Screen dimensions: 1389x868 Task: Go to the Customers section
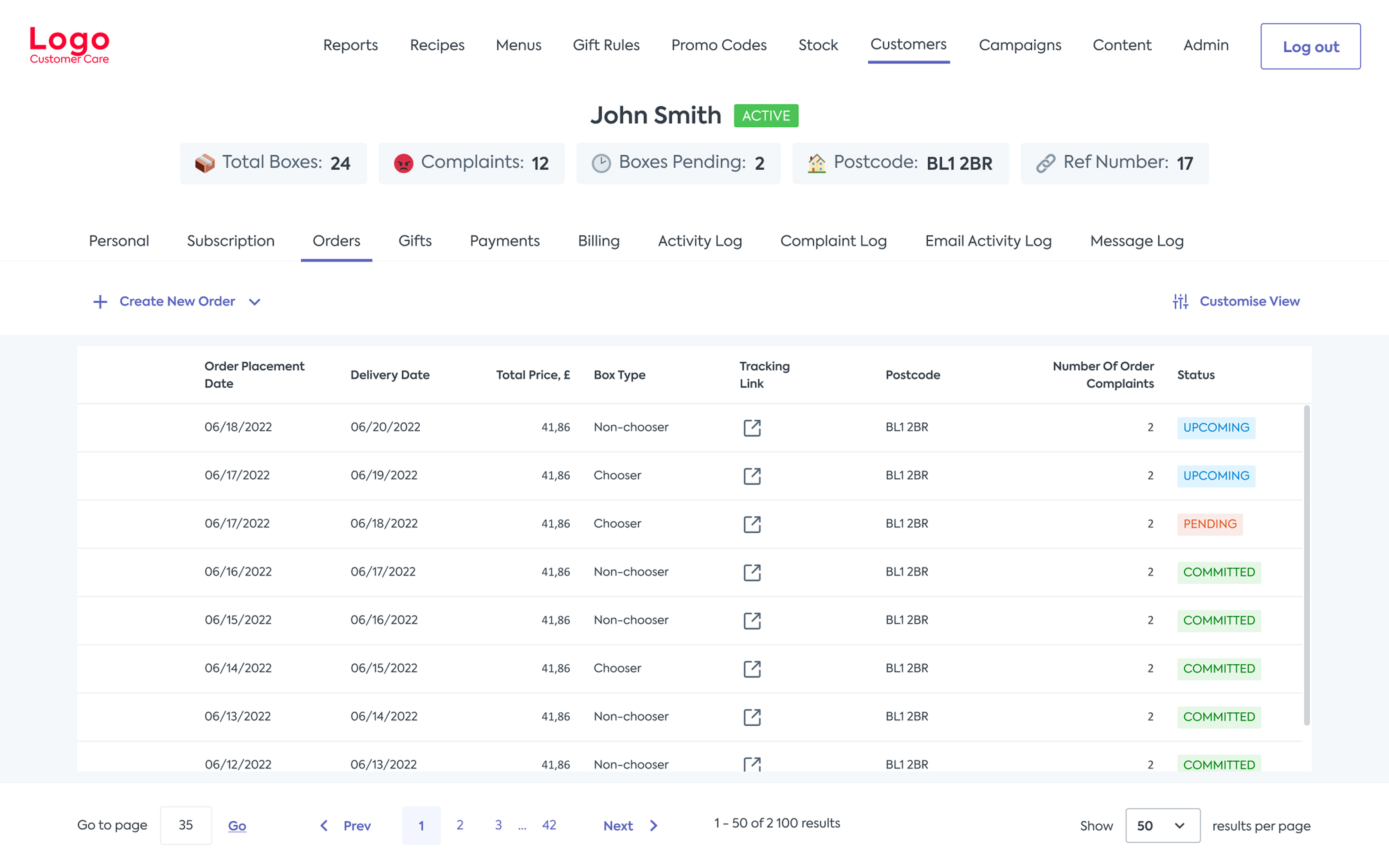coord(908,44)
